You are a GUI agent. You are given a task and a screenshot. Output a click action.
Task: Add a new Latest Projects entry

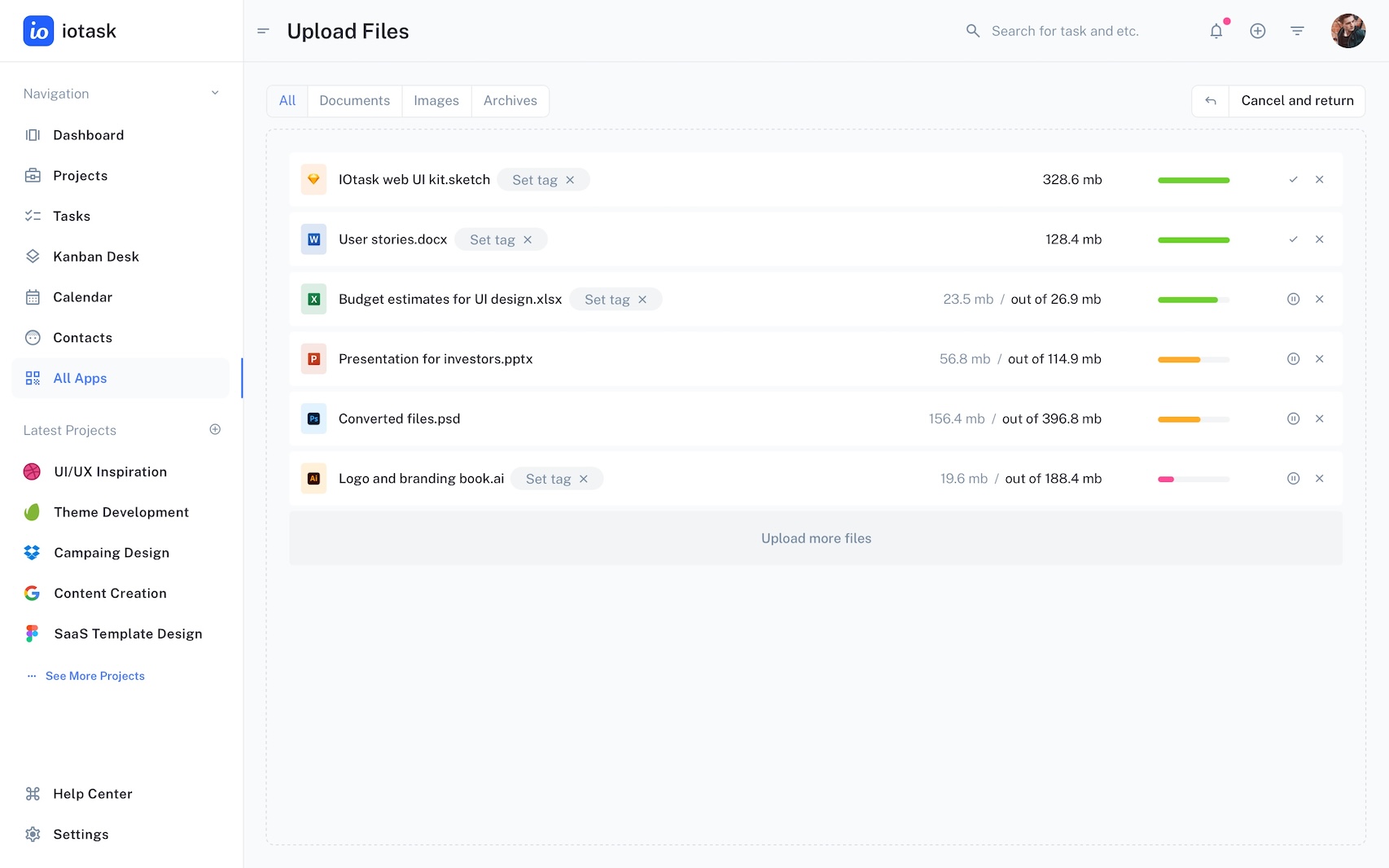tap(215, 430)
